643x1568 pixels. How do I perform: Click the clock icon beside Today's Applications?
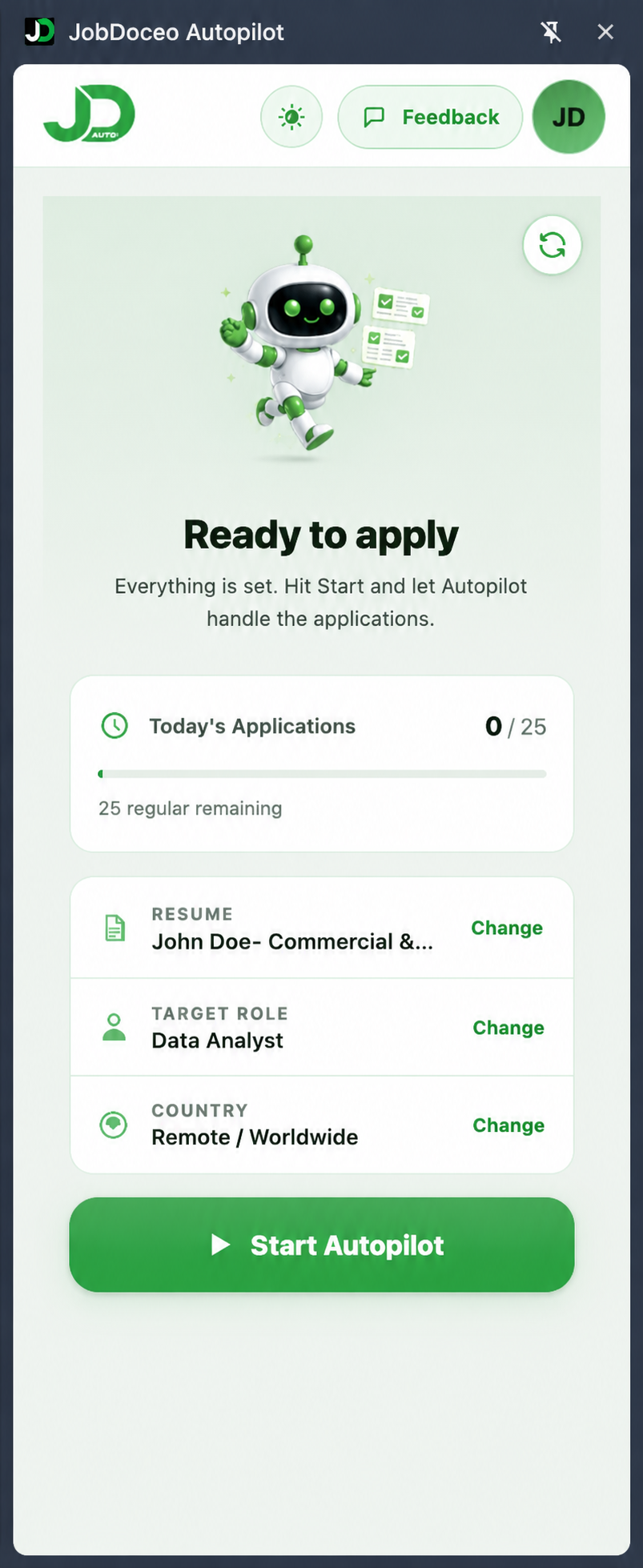coord(115,726)
